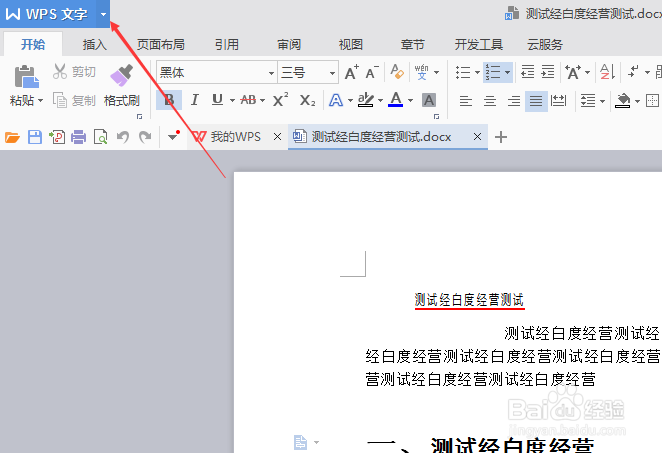Image resolution: width=662 pixels, height=453 pixels.
Task: Click the 复制 copy button
Action: [74, 100]
